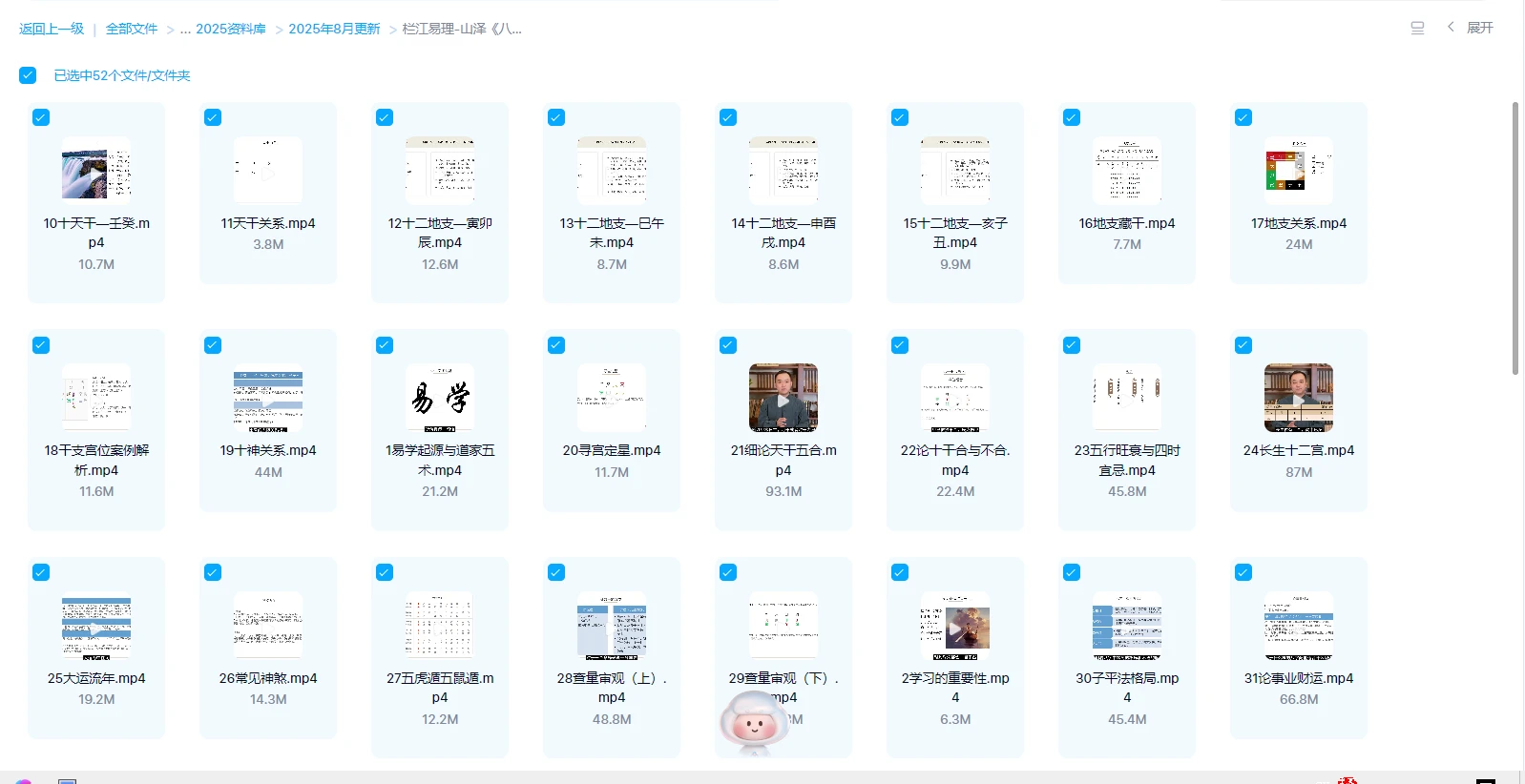
Task: Click the list view toggle icon
Action: pos(1417,29)
